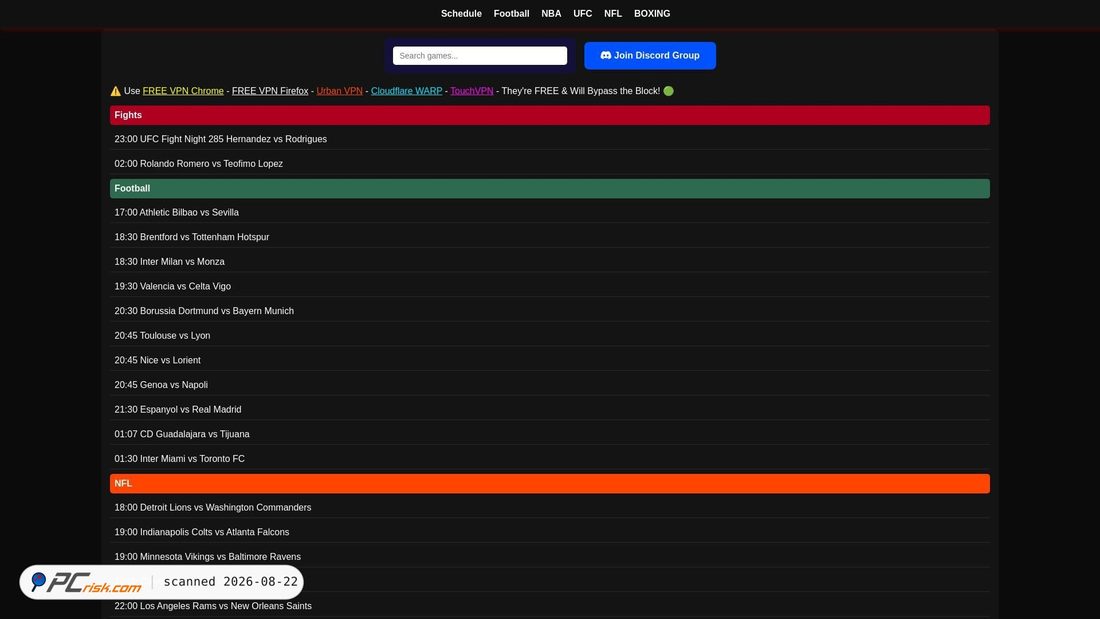
Task: Open UFC Fight Night 285 Hernandez vs Rodrigues
Action: [x=549, y=139]
